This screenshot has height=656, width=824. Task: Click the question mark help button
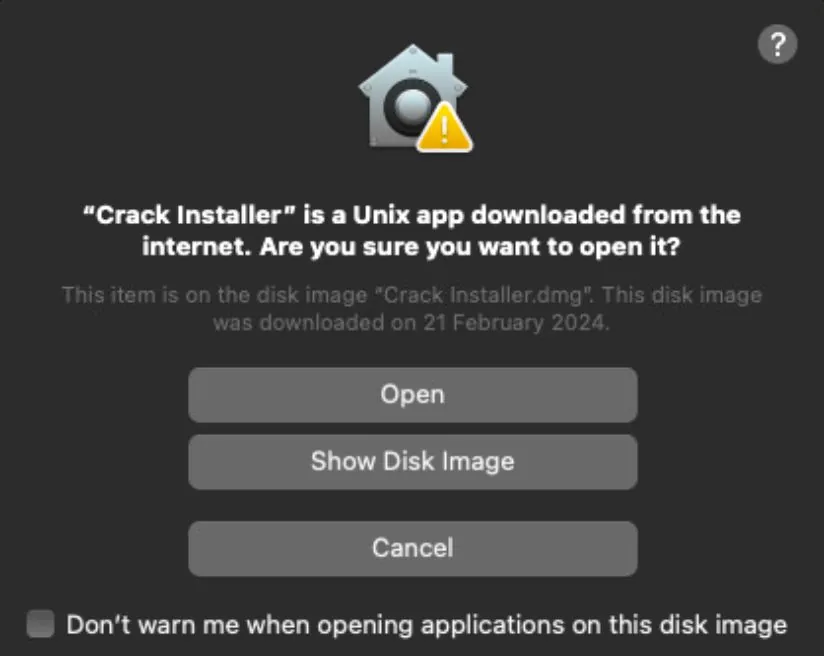(777, 45)
